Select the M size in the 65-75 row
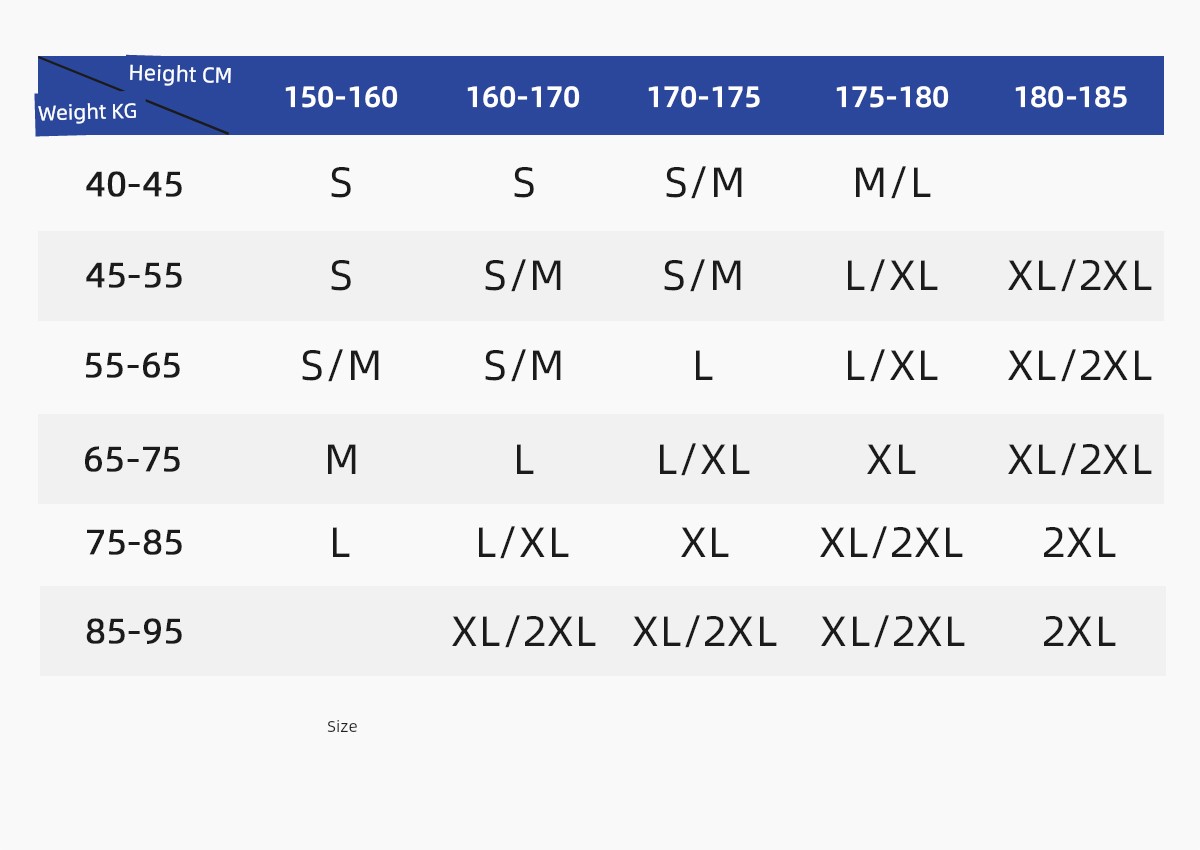Image resolution: width=1200 pixels, height=850 pixels. 341,460
